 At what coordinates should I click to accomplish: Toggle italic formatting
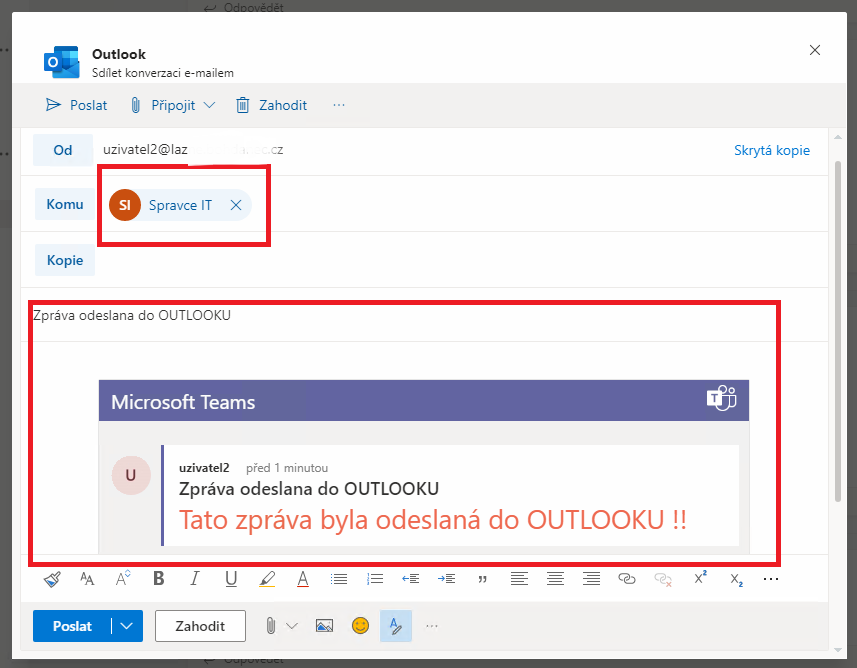195,578
